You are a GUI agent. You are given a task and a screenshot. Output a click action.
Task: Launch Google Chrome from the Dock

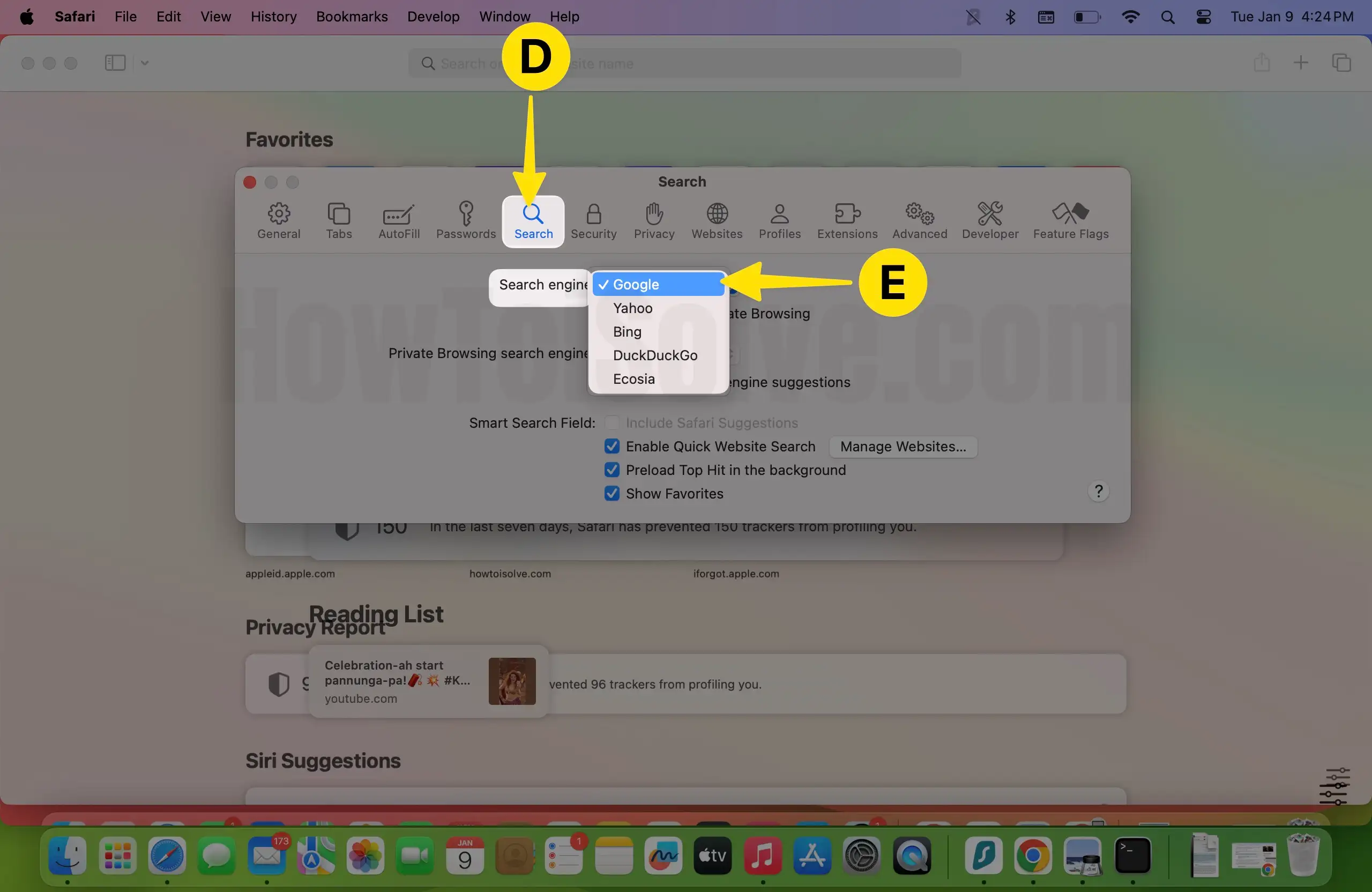pos(1034,857)
